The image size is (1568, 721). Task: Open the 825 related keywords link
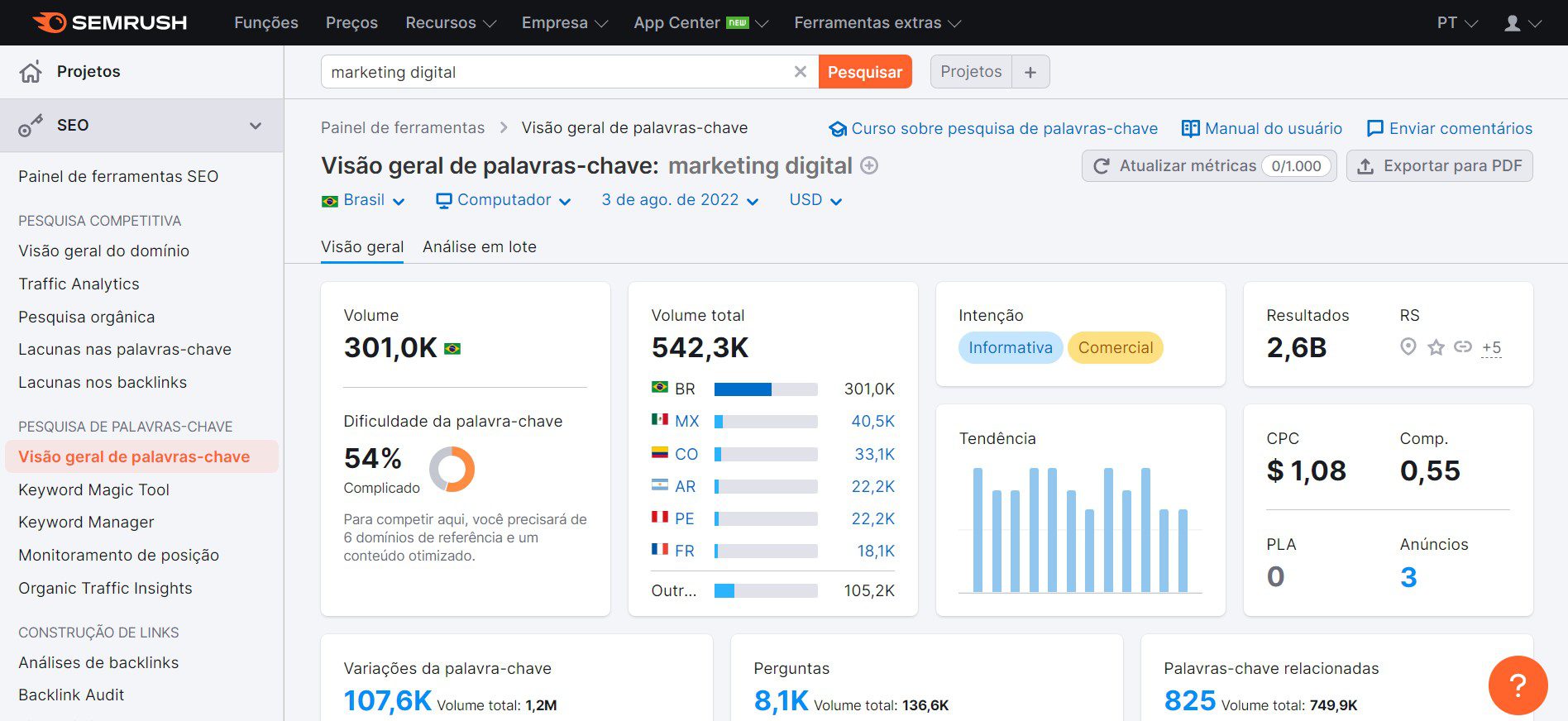1189,701
